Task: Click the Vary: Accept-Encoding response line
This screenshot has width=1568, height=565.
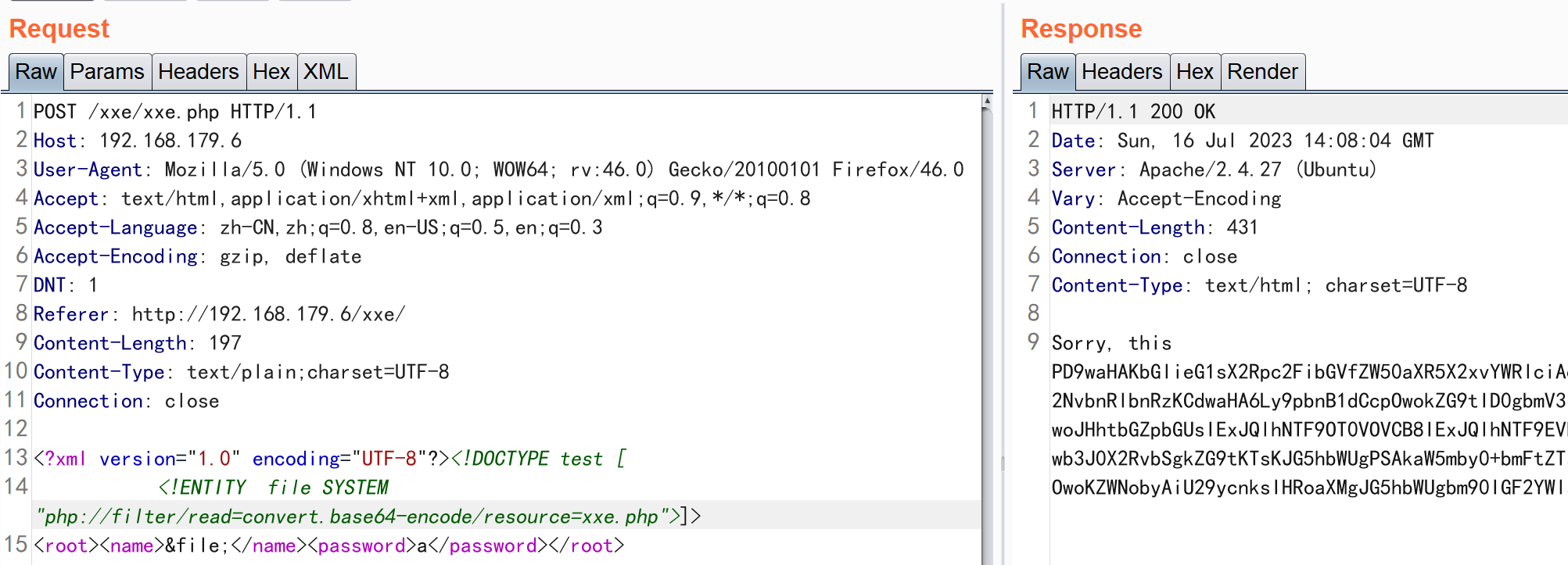Action: pos(1167,198)
